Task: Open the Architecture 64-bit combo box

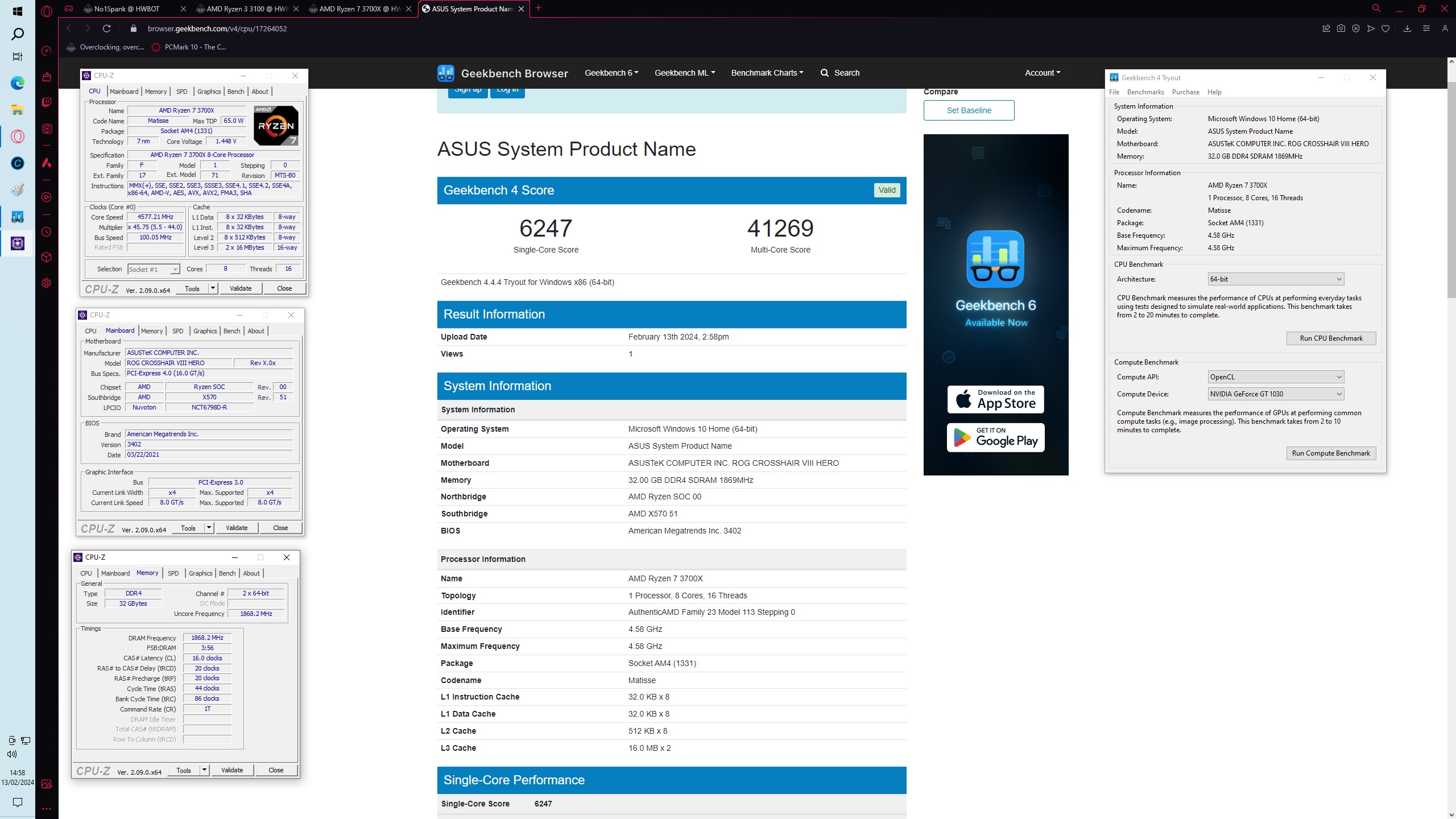Action: (x=1276, y=279)
